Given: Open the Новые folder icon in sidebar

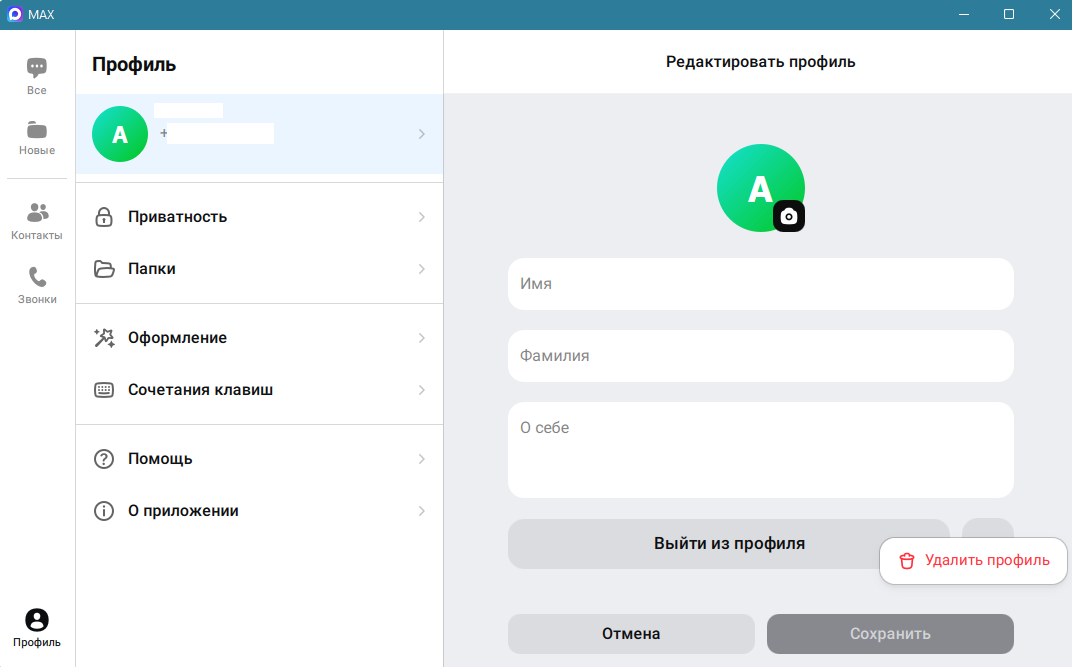Looking at the screenshot, I should click(x=37, y=130).
